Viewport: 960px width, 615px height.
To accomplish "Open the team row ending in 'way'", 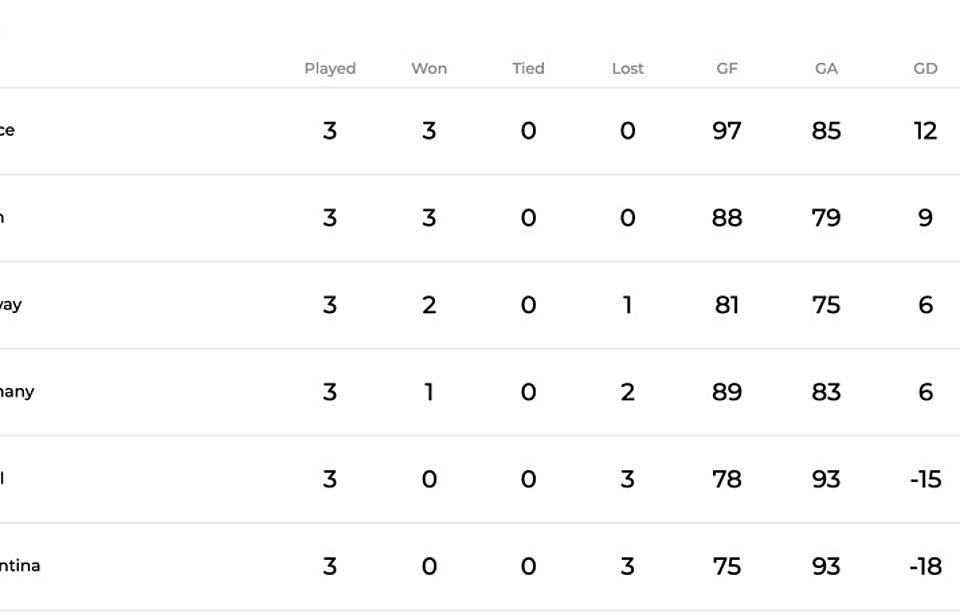I will click(480, 305).
